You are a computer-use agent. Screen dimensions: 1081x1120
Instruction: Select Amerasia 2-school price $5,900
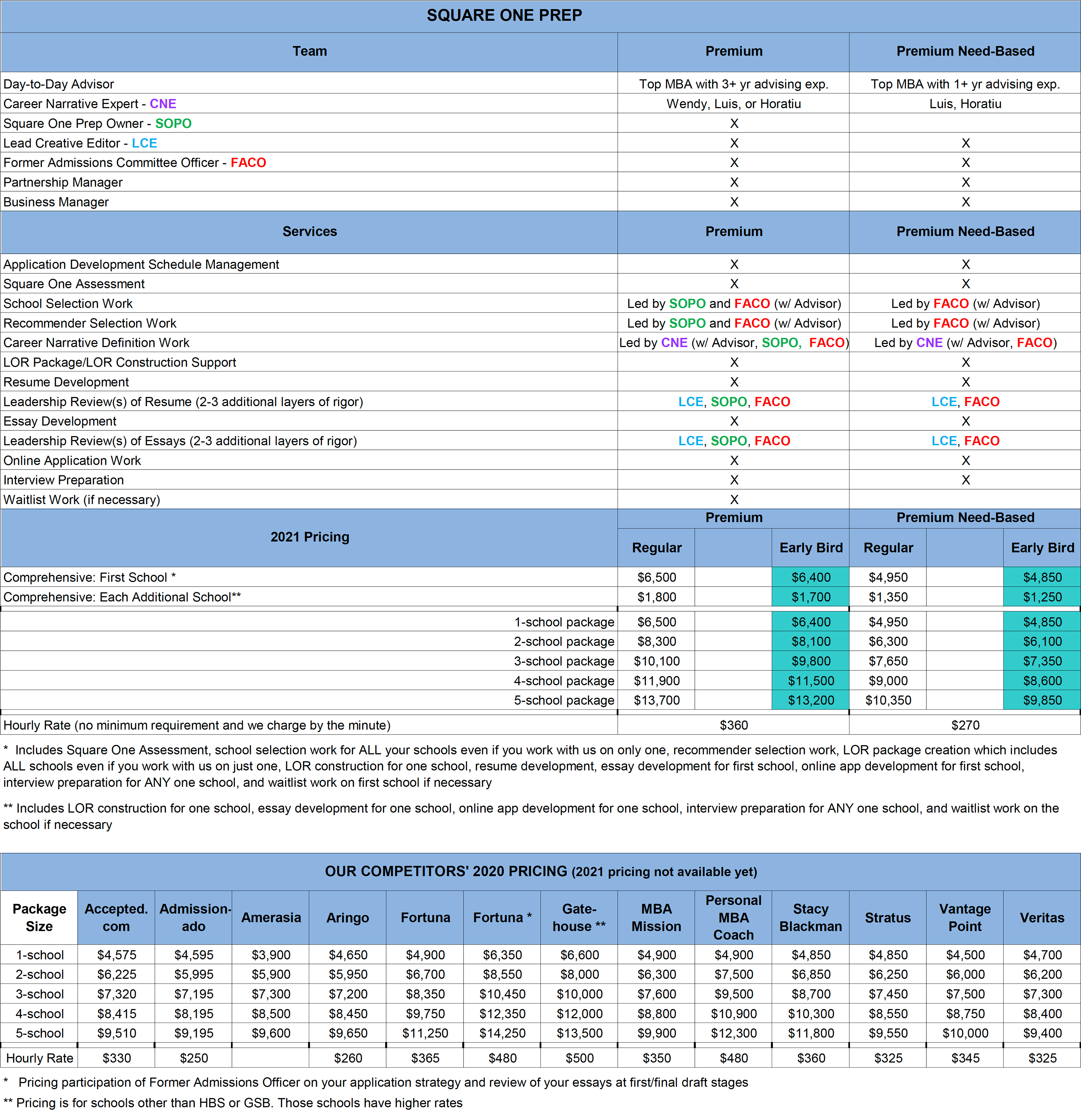coord(271,974)
